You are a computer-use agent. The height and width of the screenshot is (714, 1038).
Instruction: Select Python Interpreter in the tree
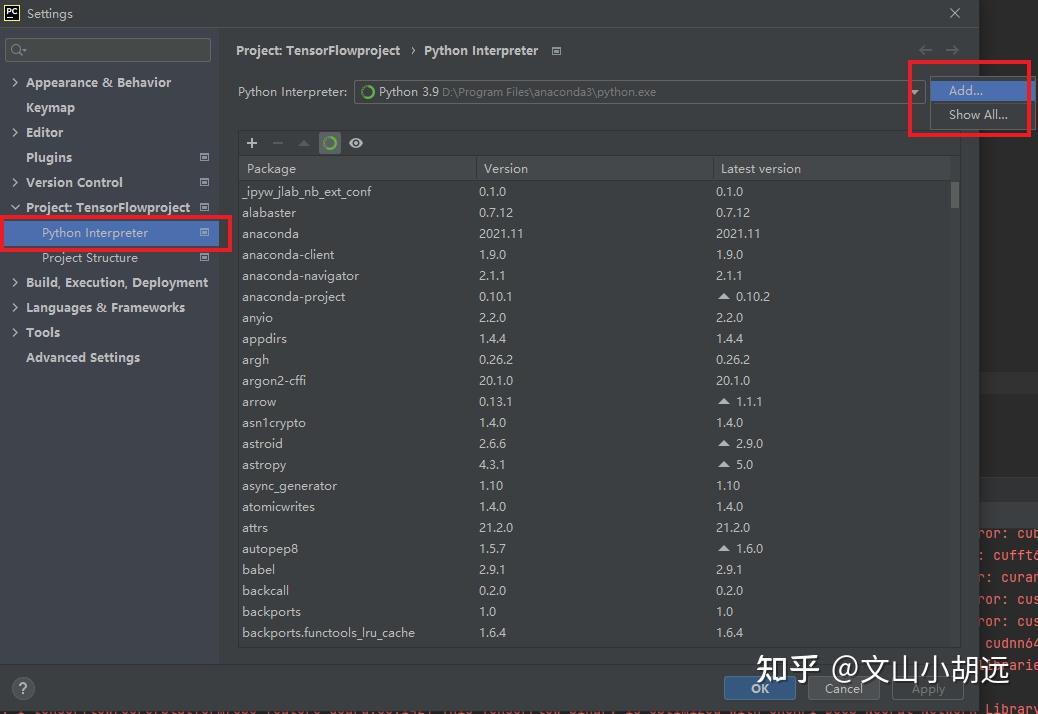(x=111, y=232)
